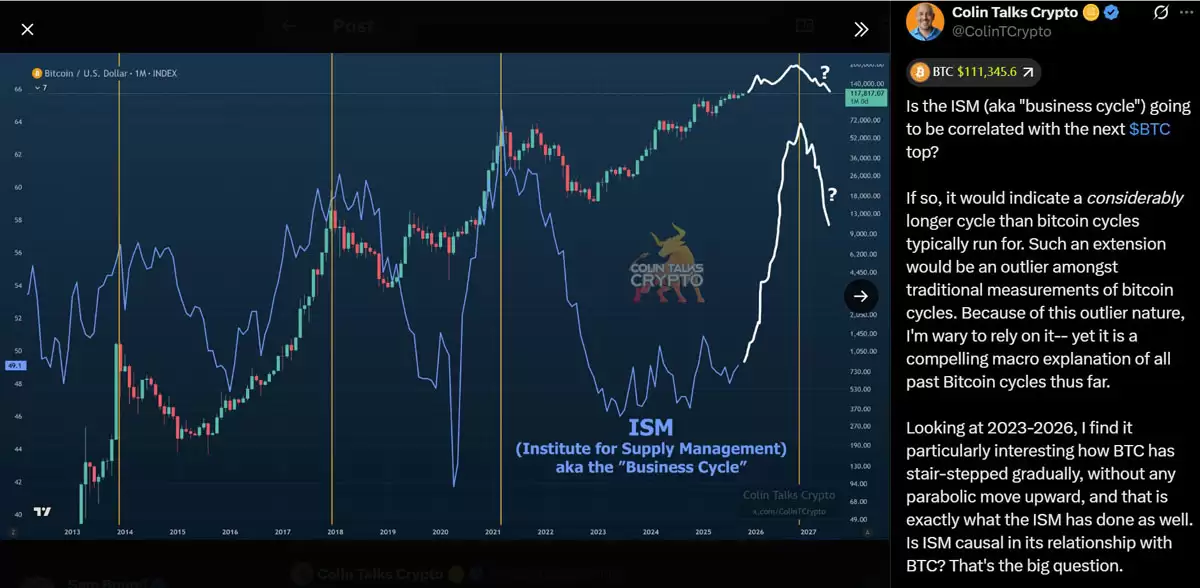Select the next image arrow
Screen dimensions: 1200x588
[861, 296]
